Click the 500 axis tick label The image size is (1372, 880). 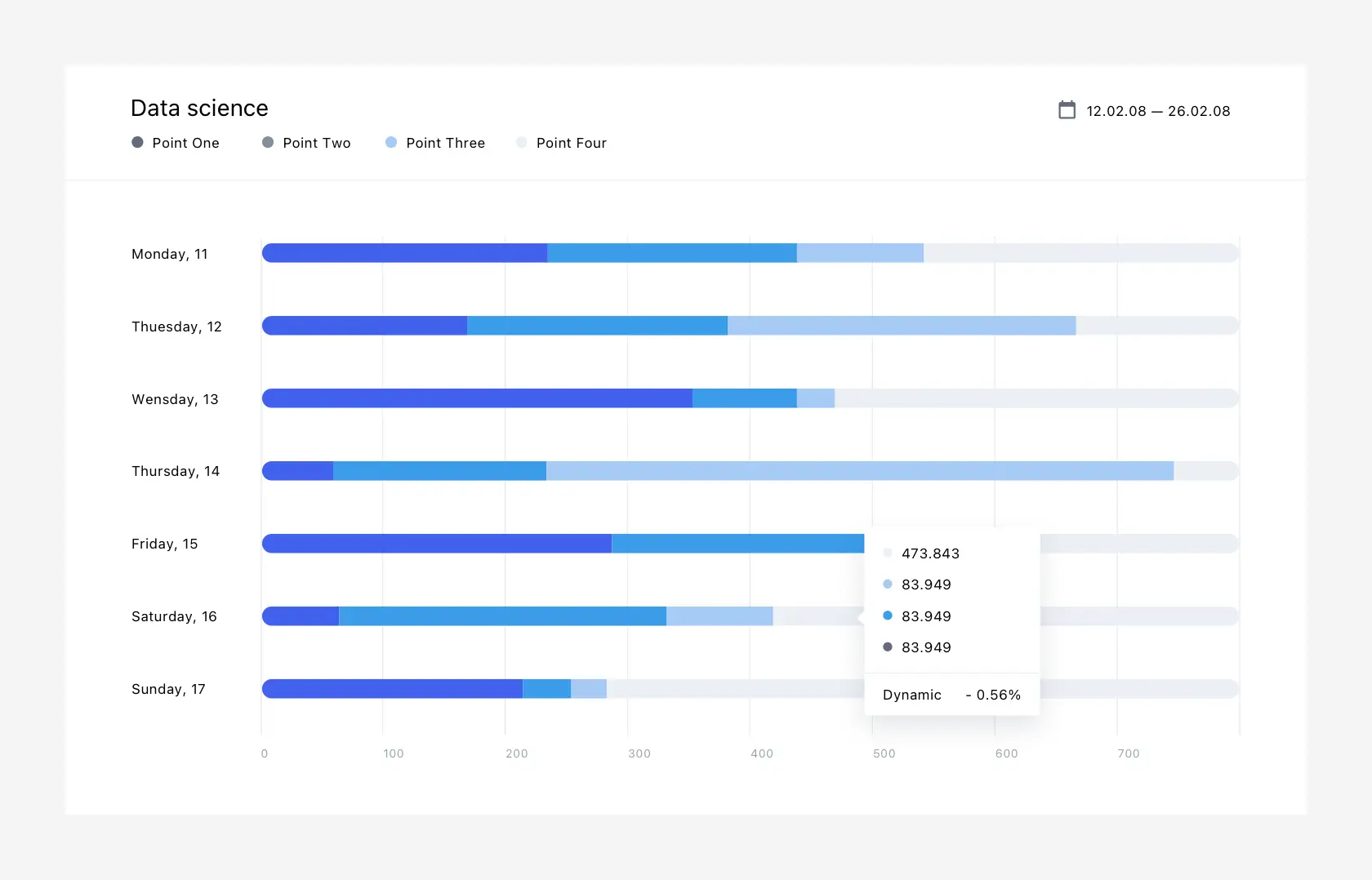(x=884, y=753)
